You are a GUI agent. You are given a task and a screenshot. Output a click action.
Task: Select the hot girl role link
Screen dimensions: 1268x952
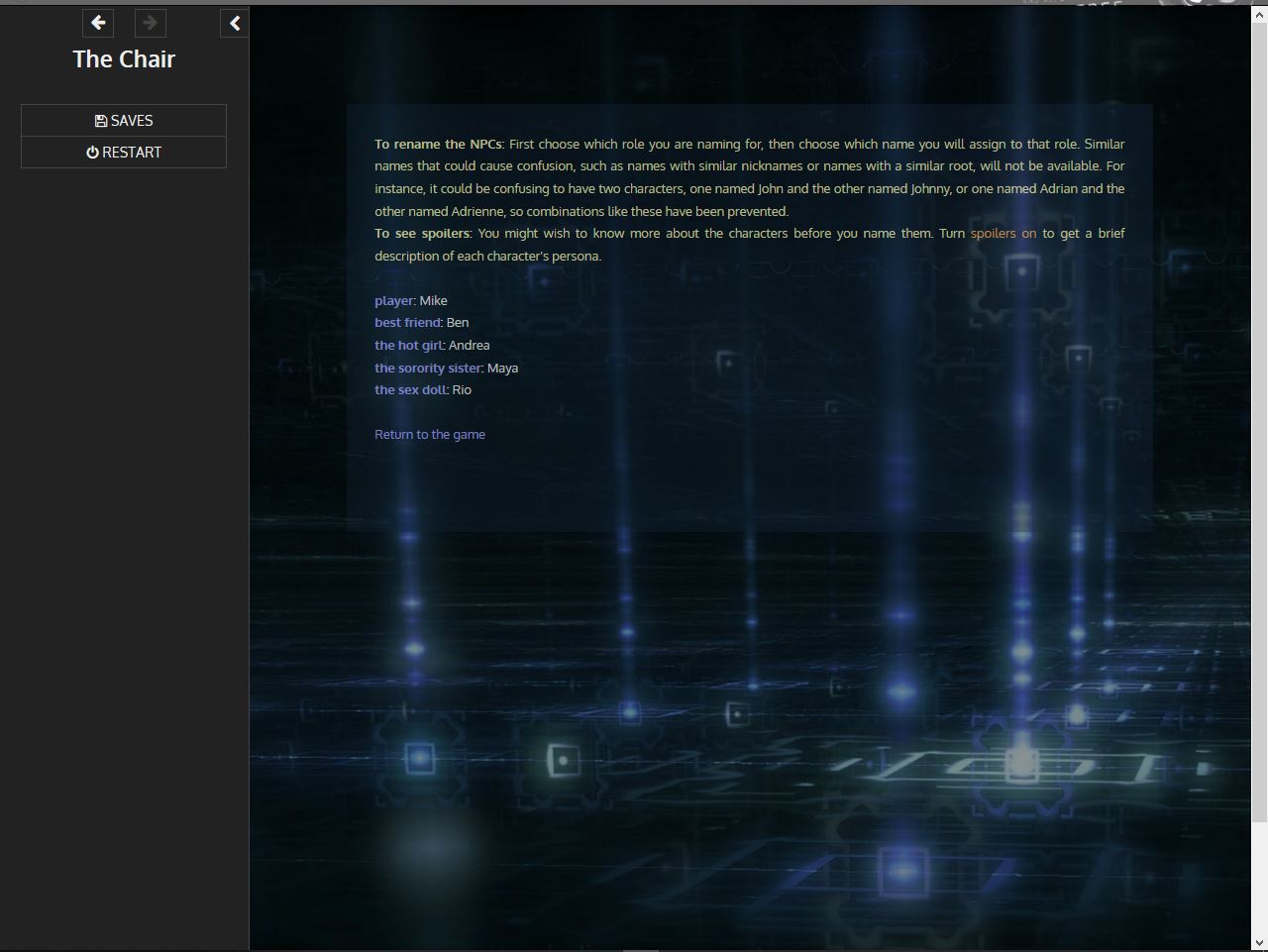(408, 346)
